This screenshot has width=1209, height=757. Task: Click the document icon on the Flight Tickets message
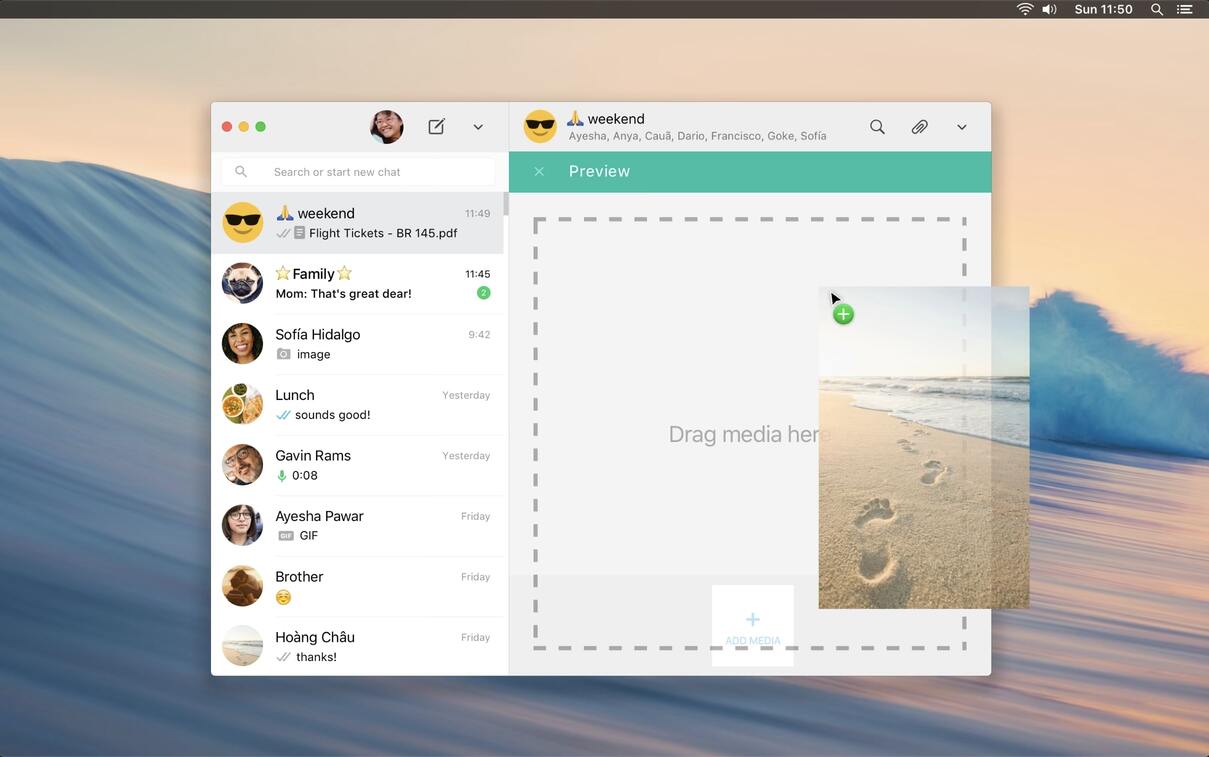coord(301,232)
